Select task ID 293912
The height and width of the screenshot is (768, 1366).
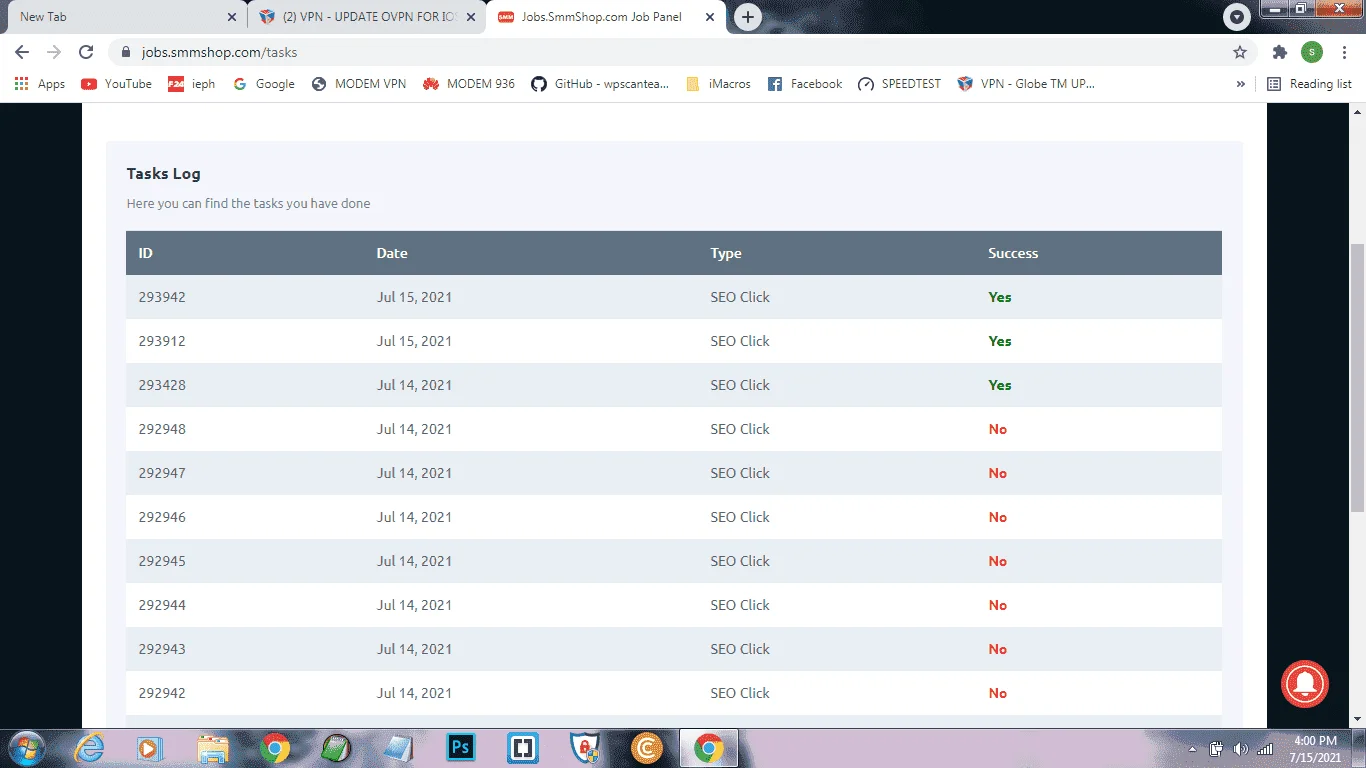(162, 341)
